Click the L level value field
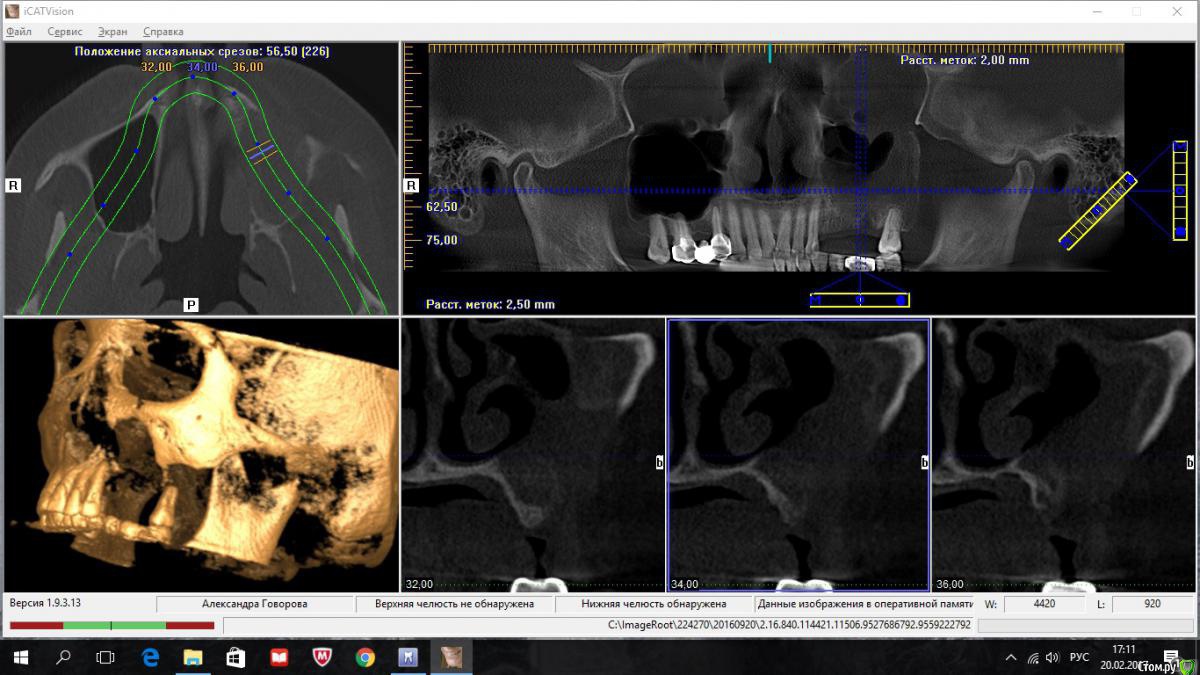The width and height of the screenshot is (1200, 675). coord(1151,604)
